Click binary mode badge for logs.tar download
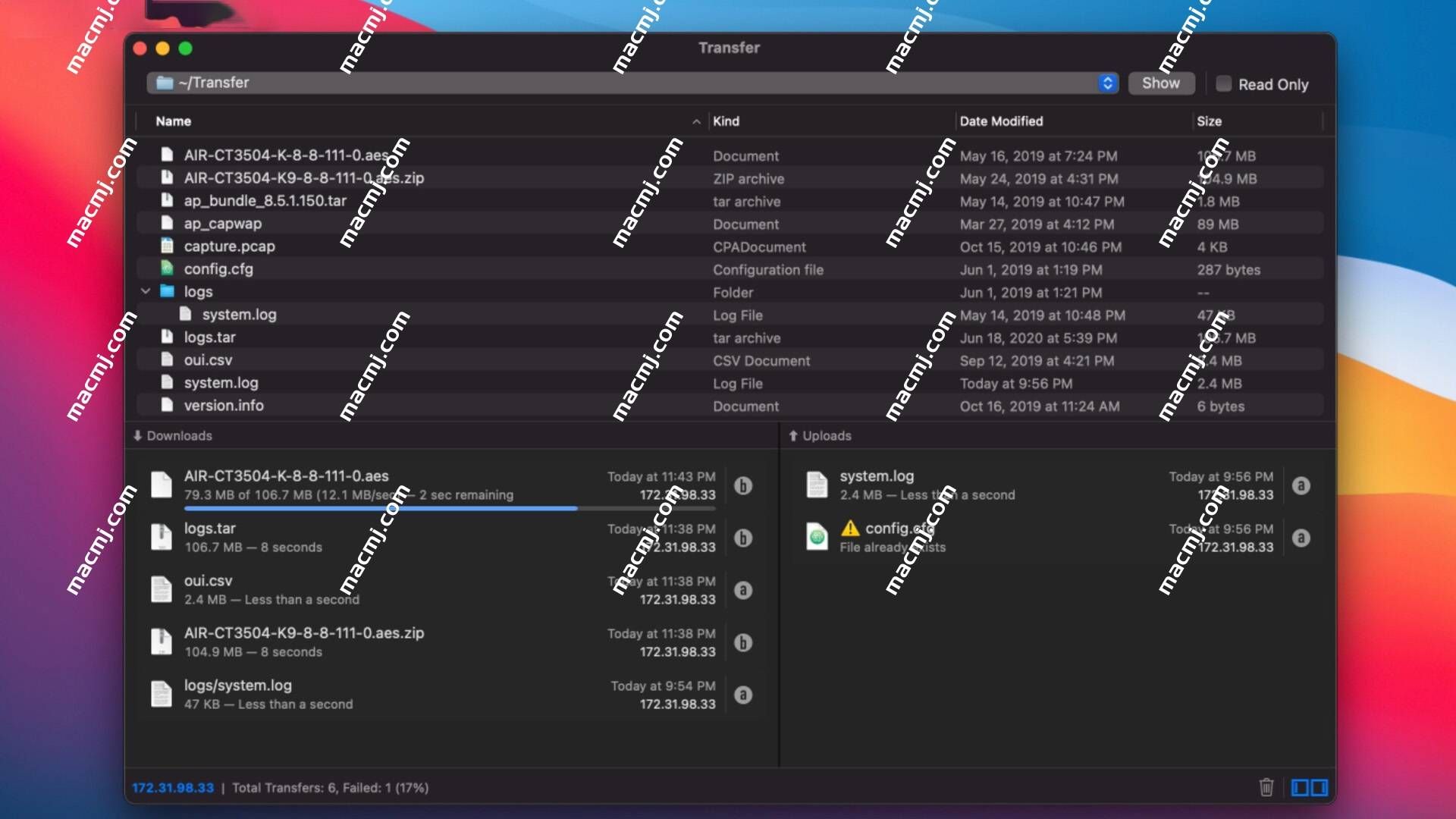 [x=743, y=538]
